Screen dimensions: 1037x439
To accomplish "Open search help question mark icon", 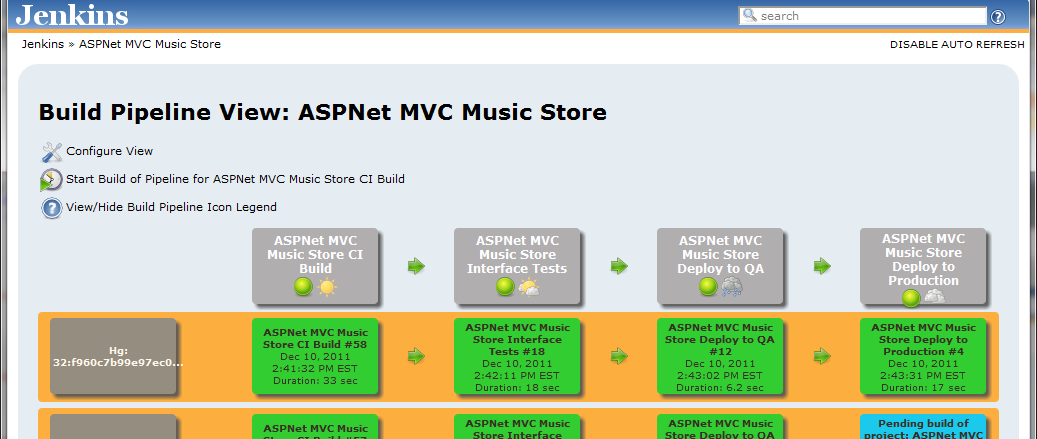I will click(x=998, y=17).
